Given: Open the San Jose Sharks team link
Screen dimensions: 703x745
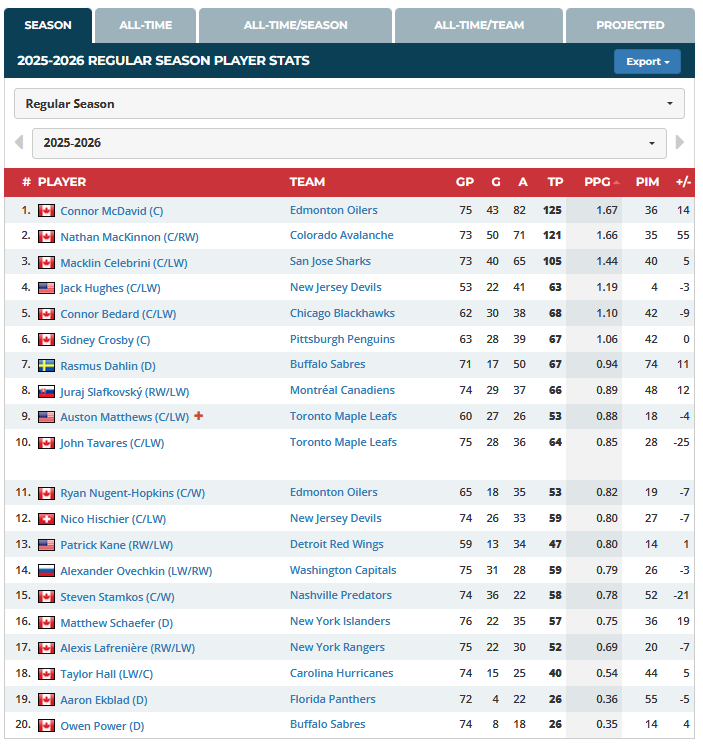Looking at the screenshot, I should coord(330,261).
